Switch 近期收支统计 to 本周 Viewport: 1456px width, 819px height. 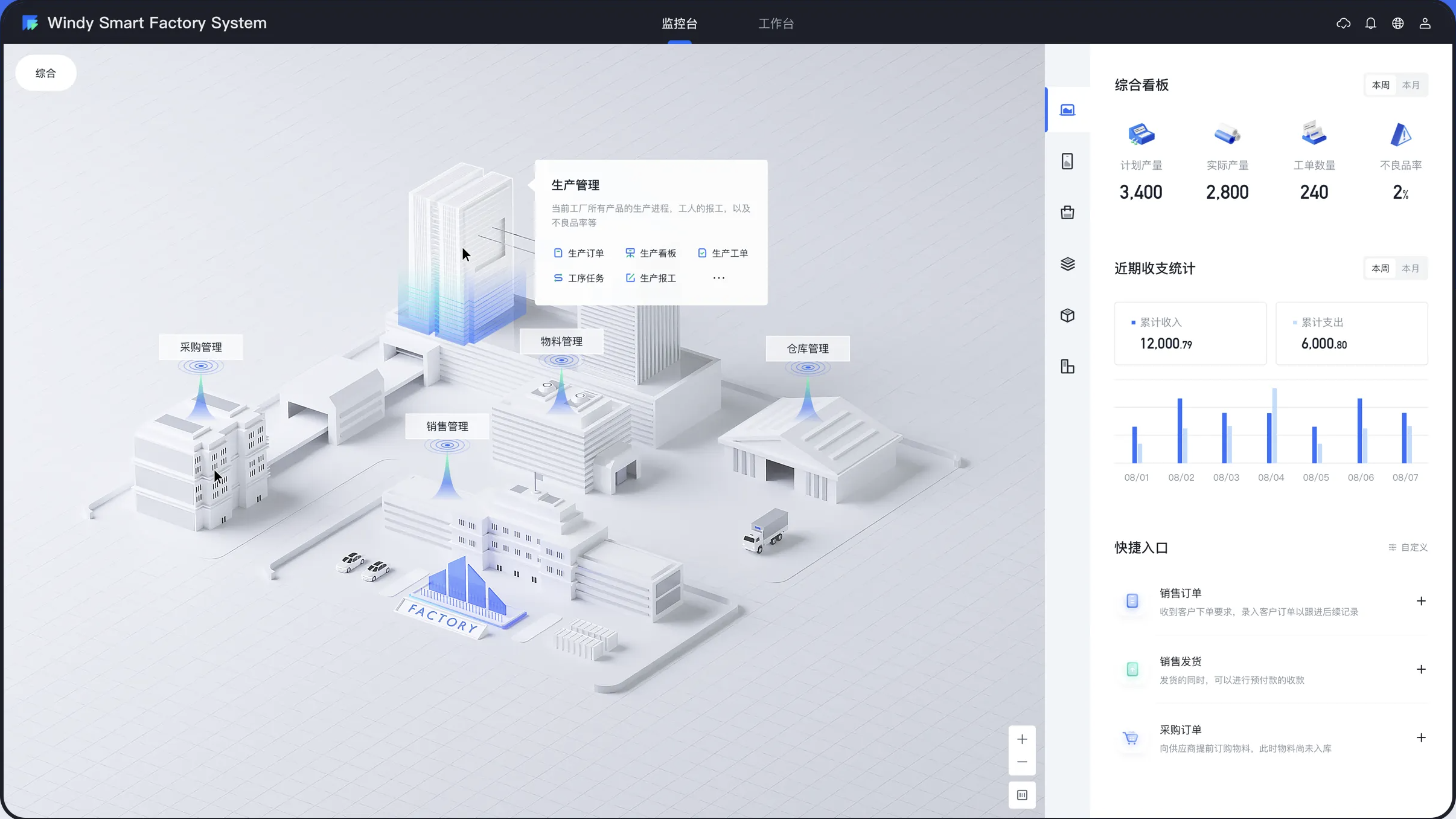[x=1380, y=268]
